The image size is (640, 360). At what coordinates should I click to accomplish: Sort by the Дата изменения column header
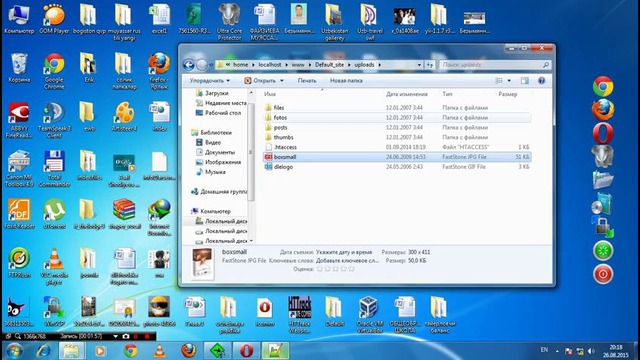click(407, 94)
